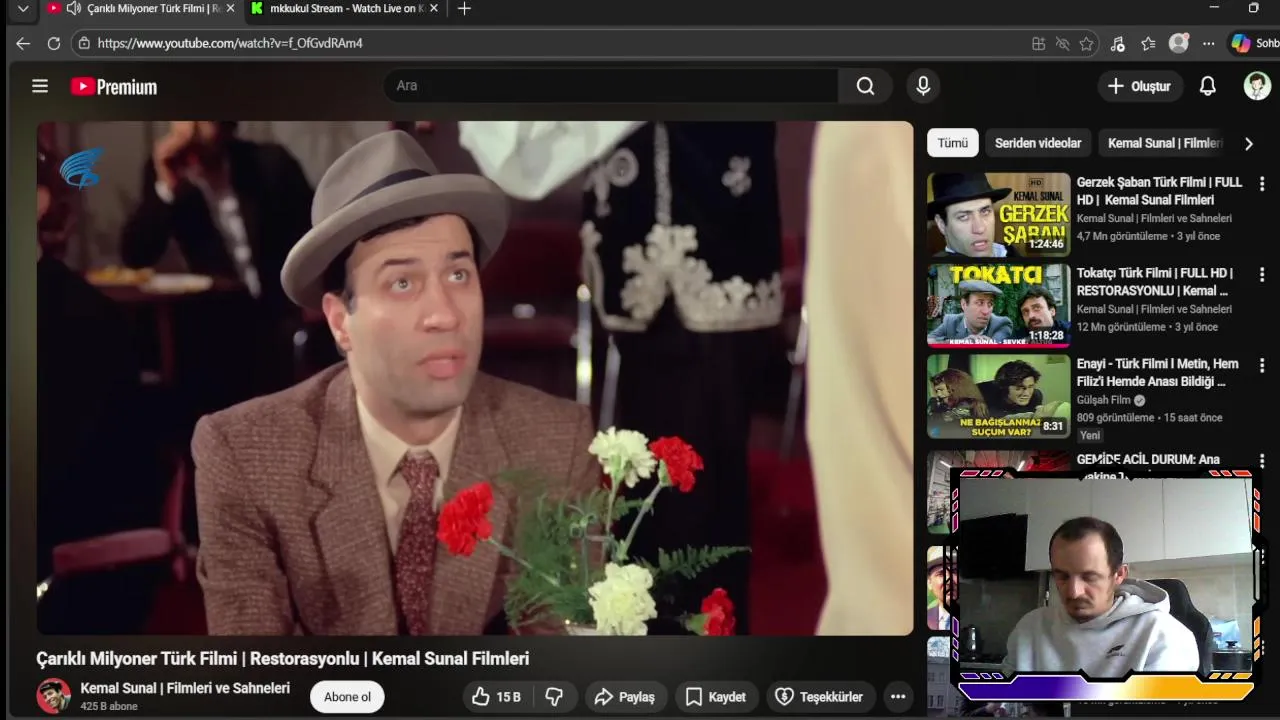
Task: Open the split screen icon in address bar
Action: point(1039,43)
